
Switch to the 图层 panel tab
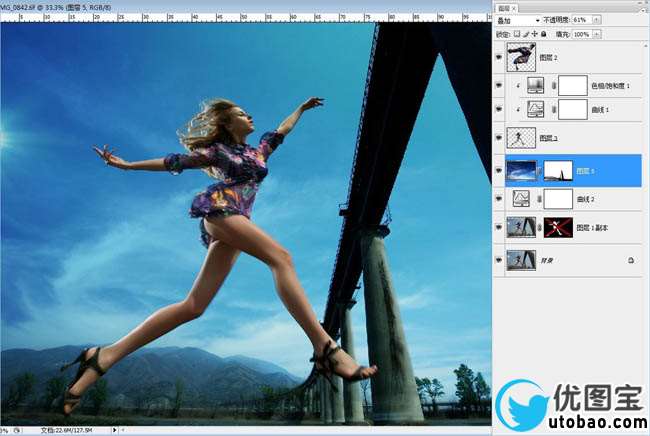click(505, 6)
